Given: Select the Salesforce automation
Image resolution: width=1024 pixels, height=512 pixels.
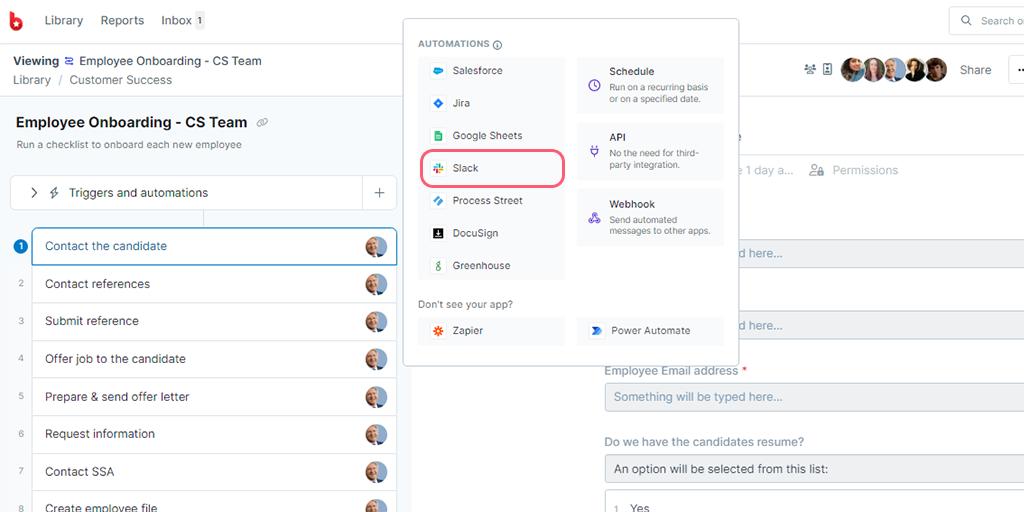Looking at the screenshot, I should 491,71.
